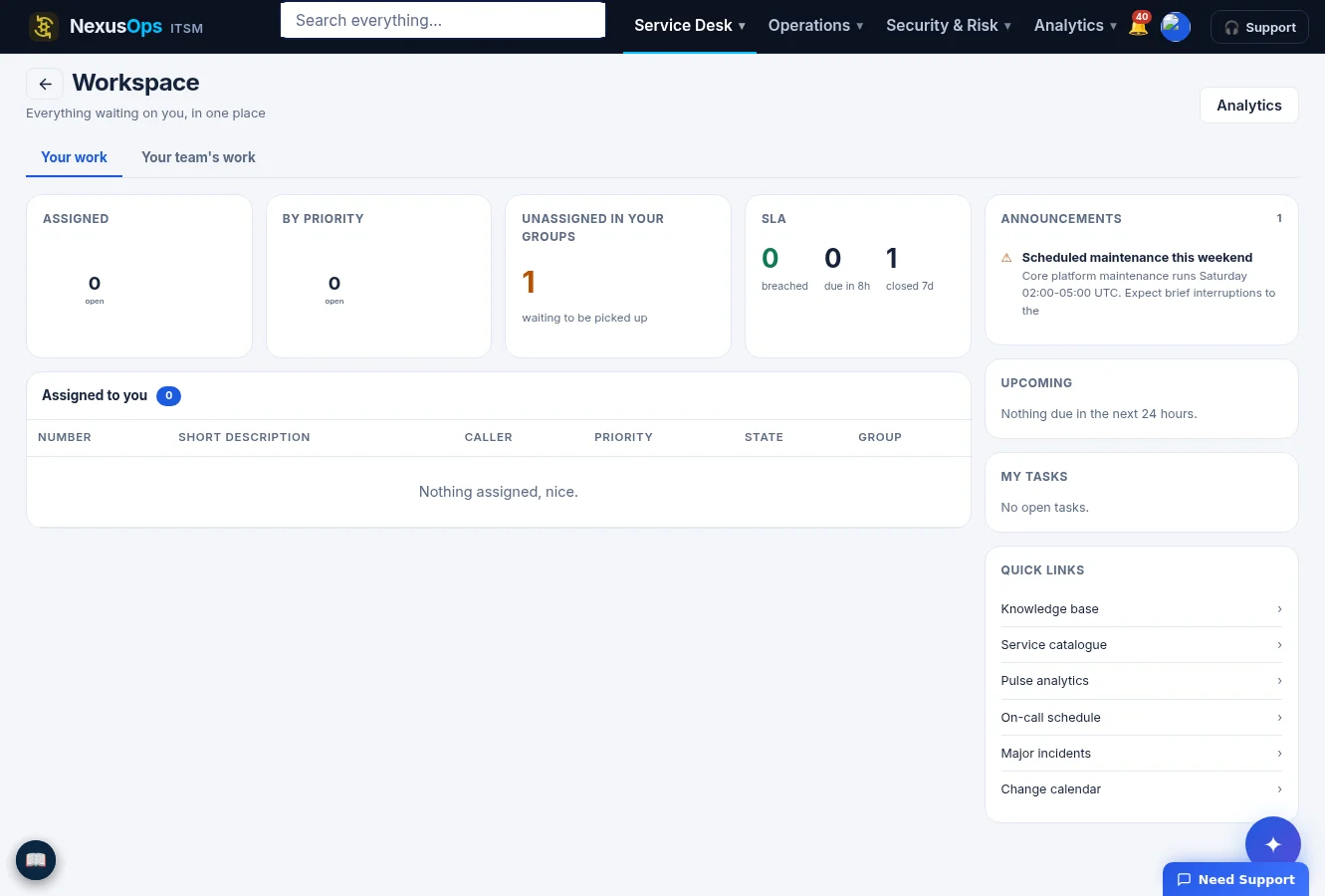Open the user avatar menu
Image resolution: width=1325 pixels, height=896 pixels.
[1176, 27]
